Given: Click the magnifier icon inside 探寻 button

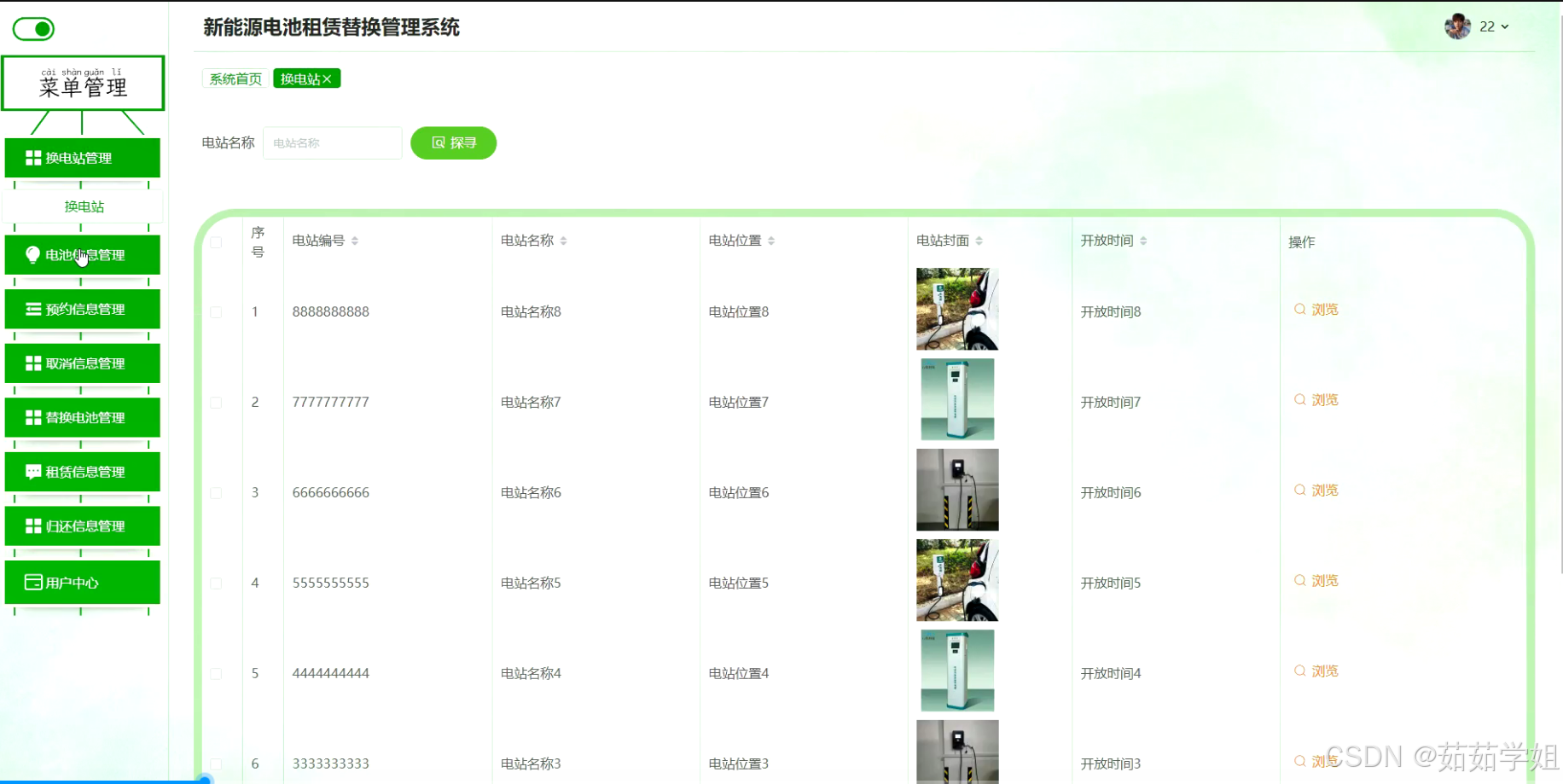Looking at the screenshot, I should (x=439, y=142).
